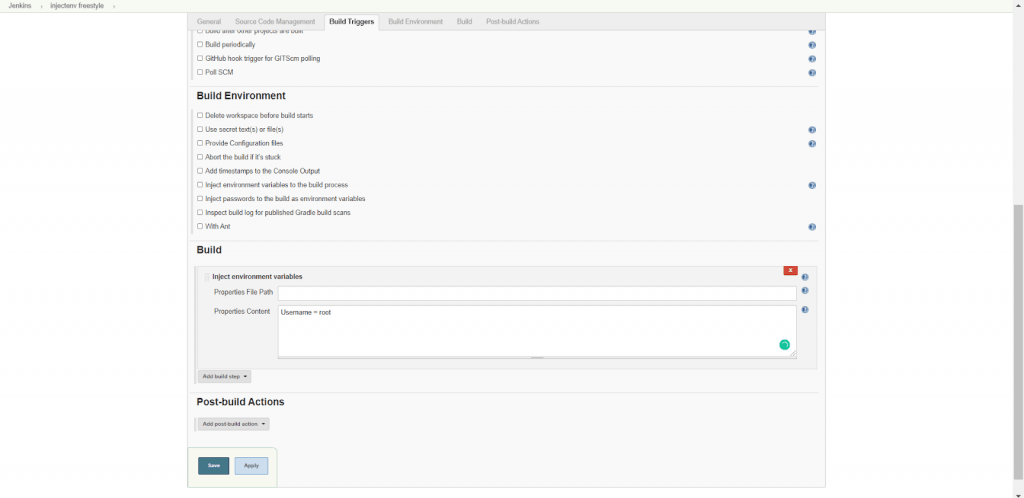Apply the configuration changes

pyautogui.click(x=251, y=466)
